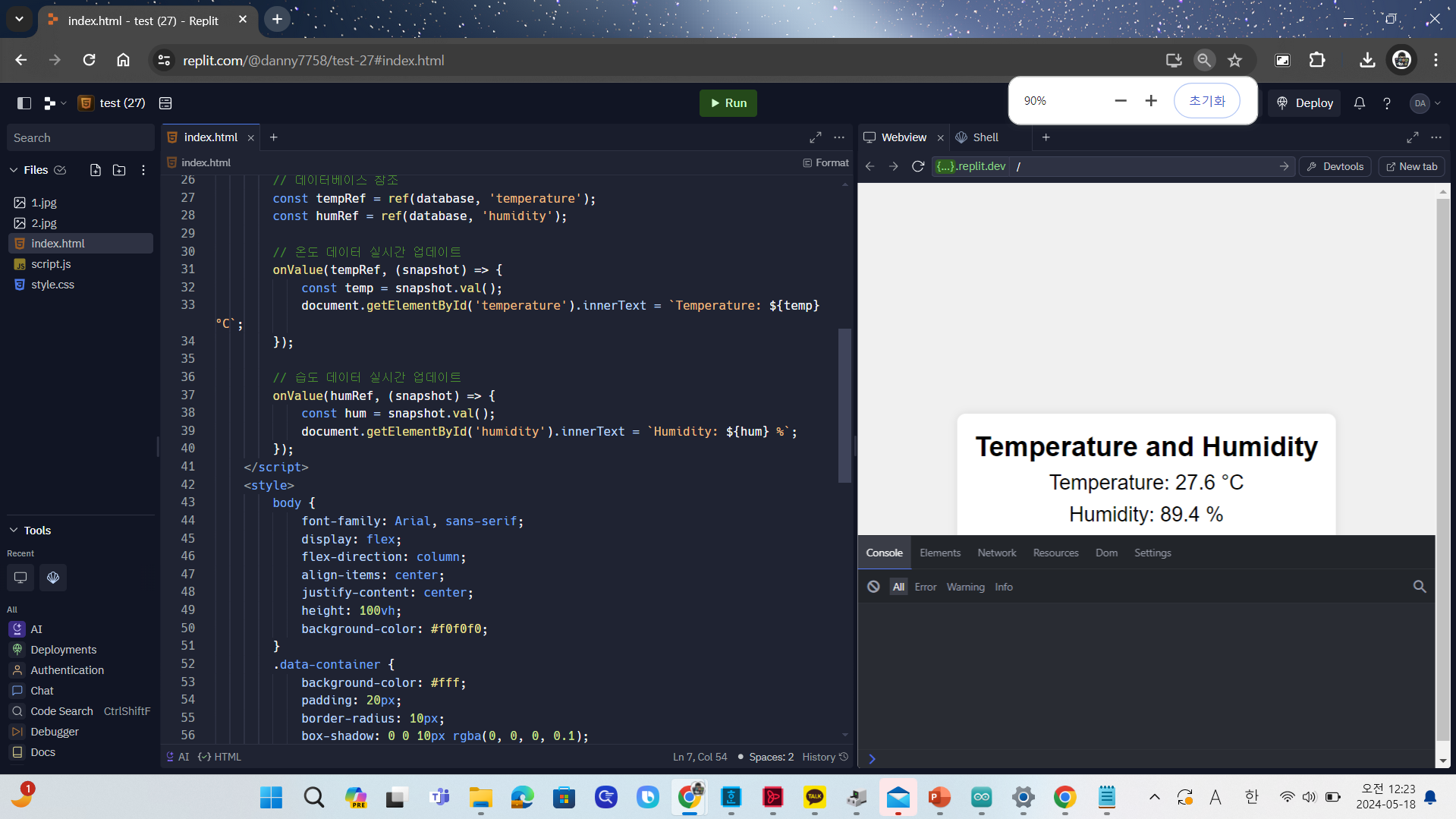
Task: Open 2.jpg in file tree
Action: point(80,223)
